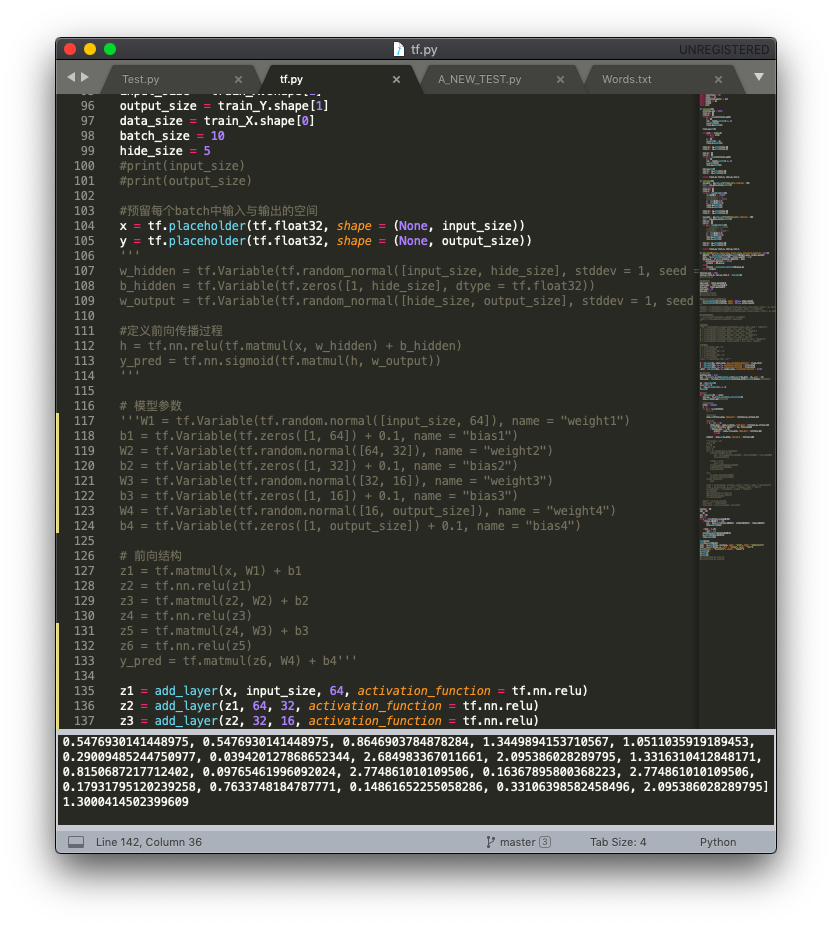Click the Line 142, Column 36 indicator

(x=149, y=842)
